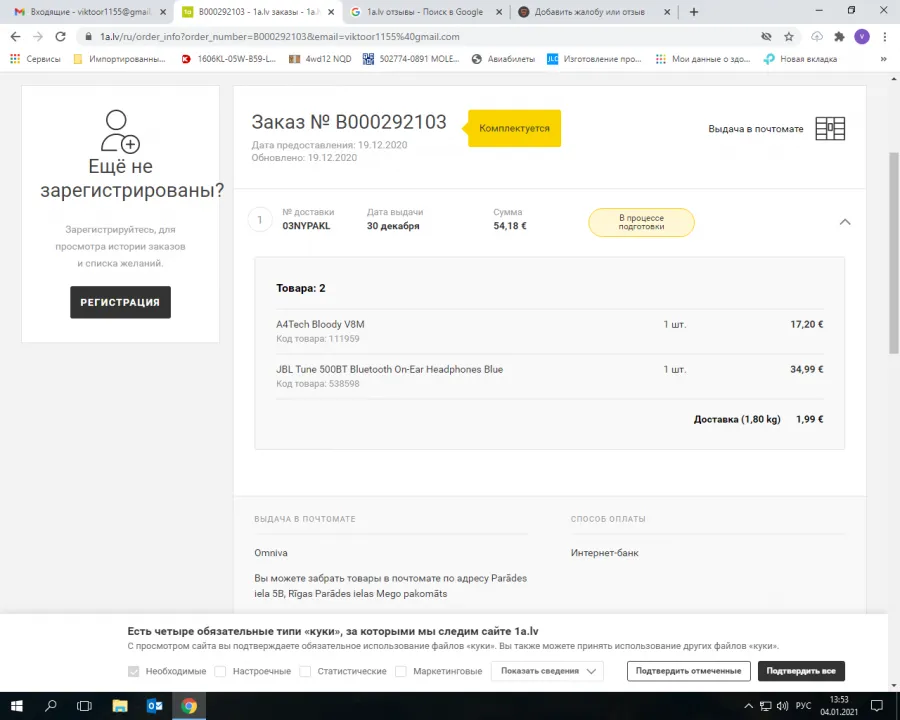Open Chrome three-dot menu
Viewport: 900px width, 720px height.
885,37
